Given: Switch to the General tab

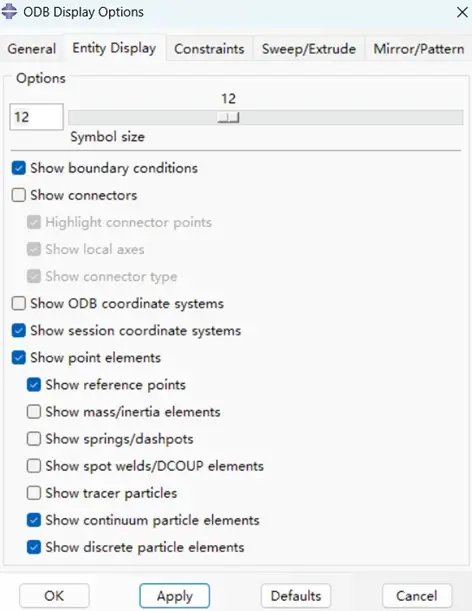Looking at the screenshot, I should pos(32,49).
